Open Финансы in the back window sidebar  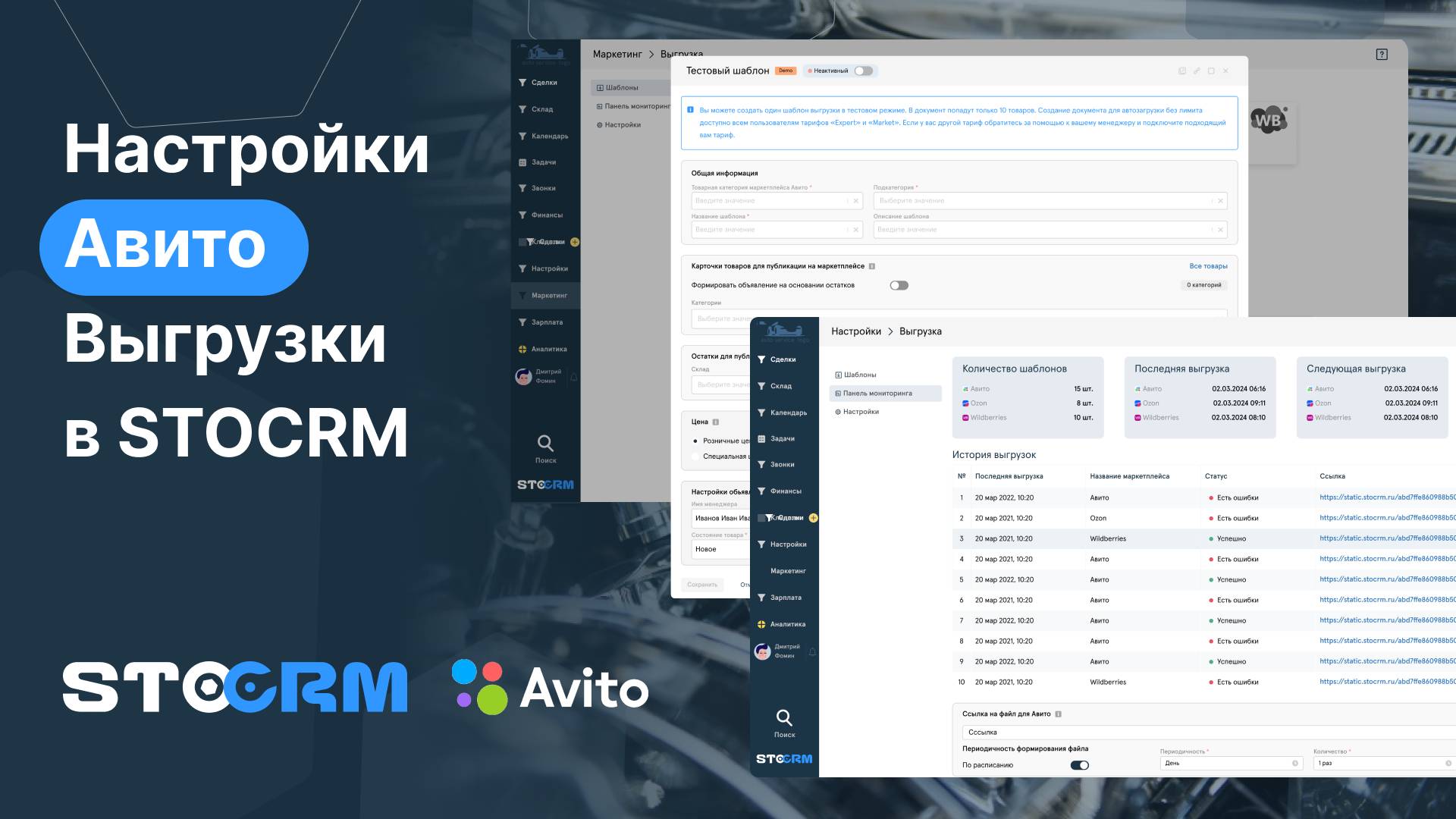click(x=541, y=215)
